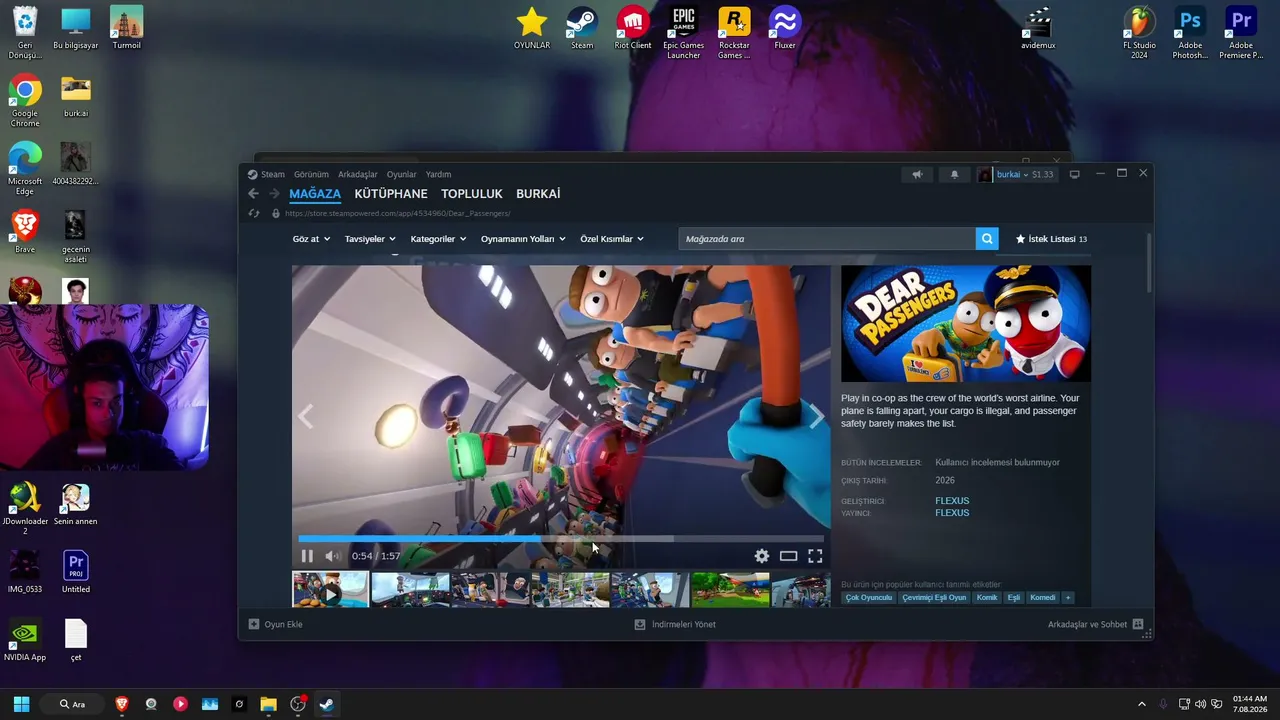Expand the Kategoriler dropdown
The height and width of the screenshot is (720, 1280).
[x=438, y=239]
